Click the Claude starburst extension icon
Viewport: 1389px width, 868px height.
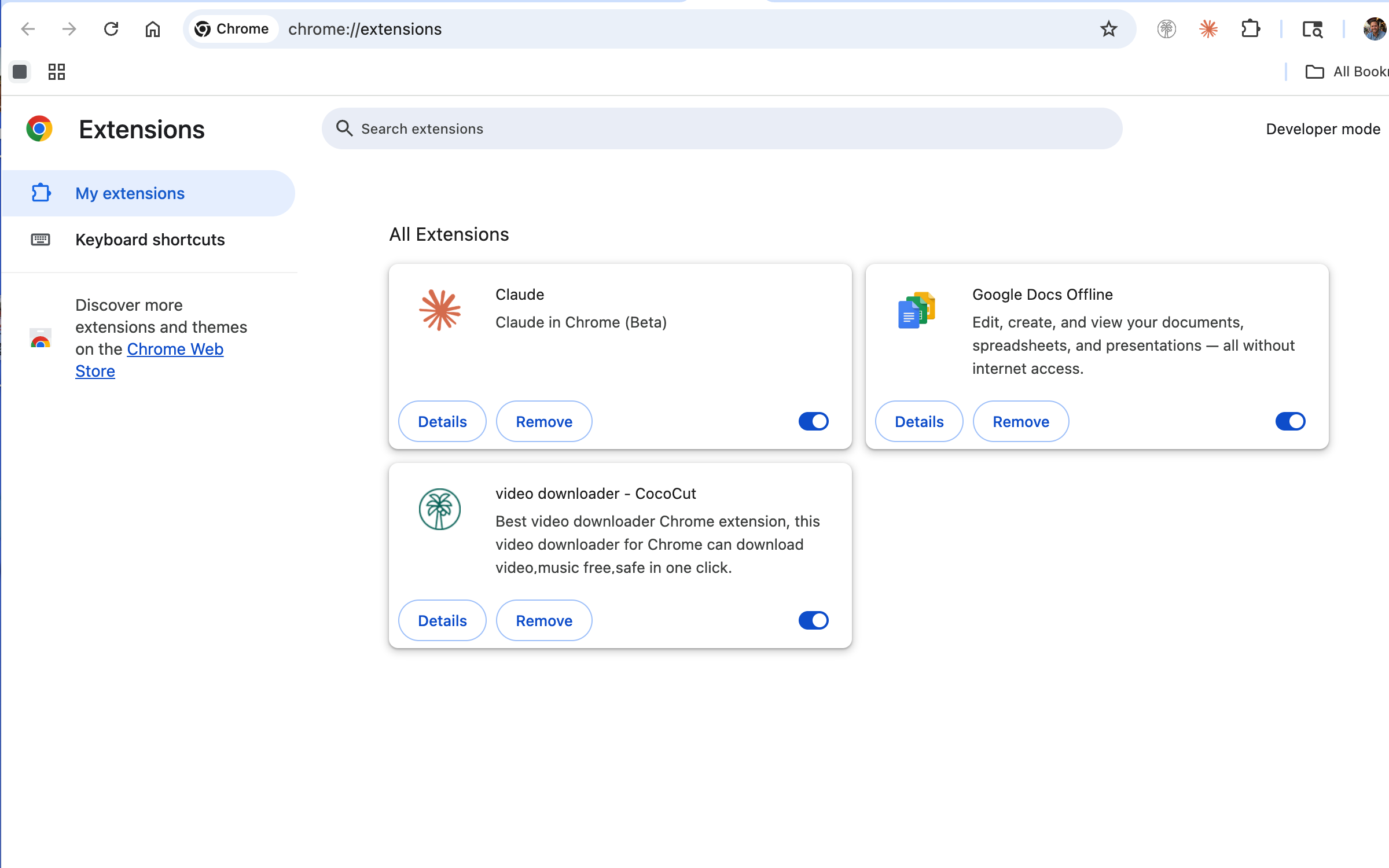[x=440, y=310]
